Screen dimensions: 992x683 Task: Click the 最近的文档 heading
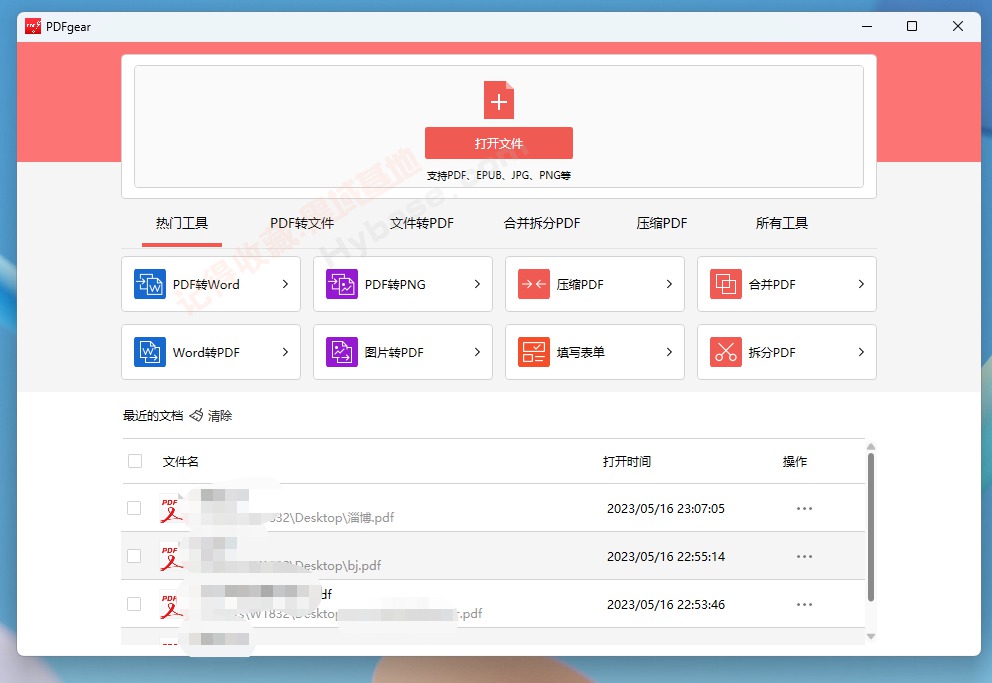(x=152, y=415)
